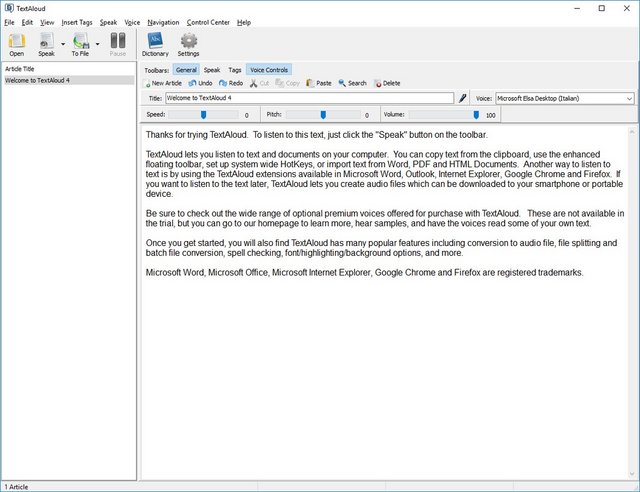This screenshot has width=640, height=492.
Task: Open the Edit menu
Action: tap(27, 22)
